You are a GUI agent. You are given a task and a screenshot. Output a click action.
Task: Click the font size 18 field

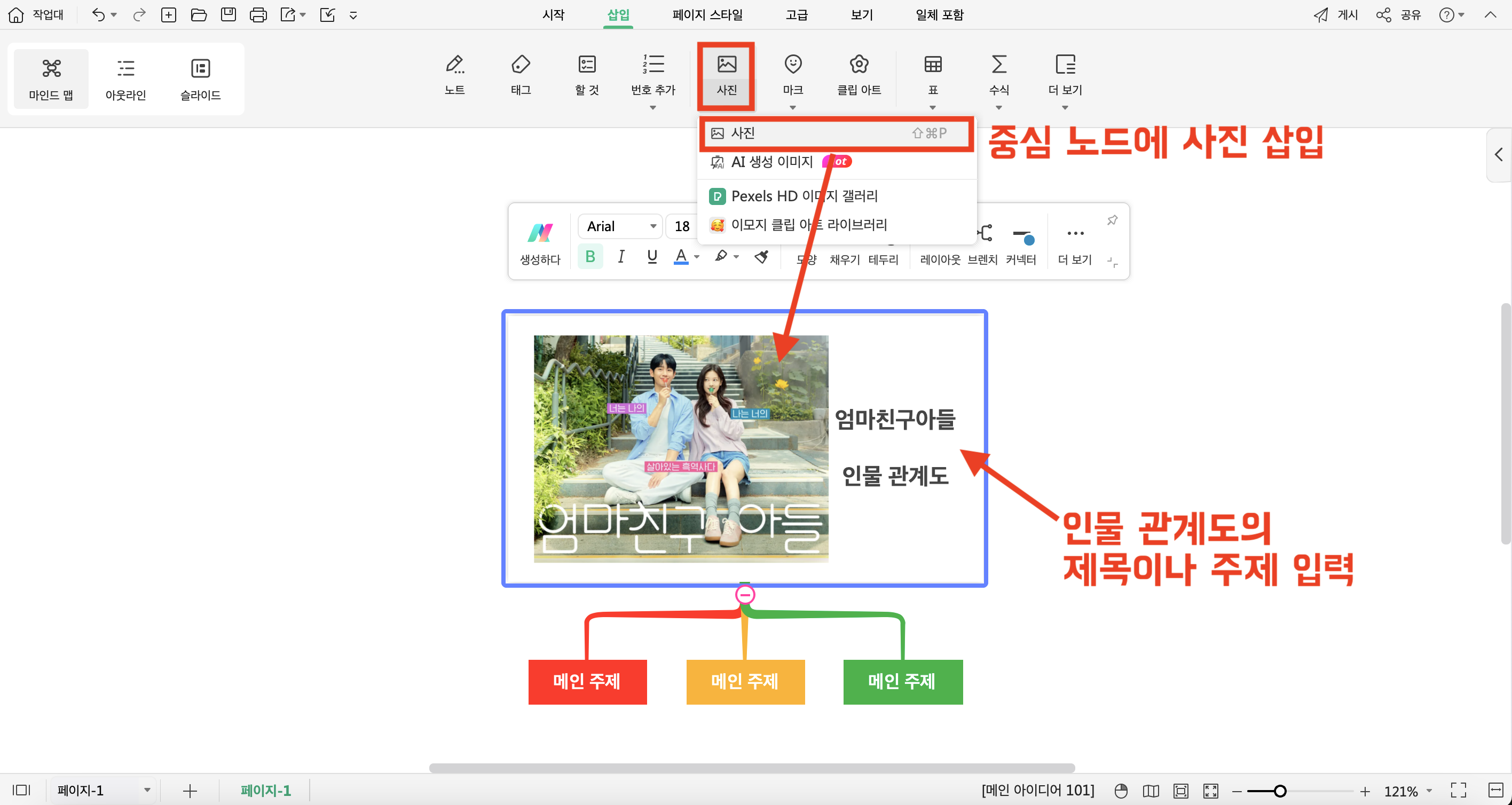[x=682, y=226]
